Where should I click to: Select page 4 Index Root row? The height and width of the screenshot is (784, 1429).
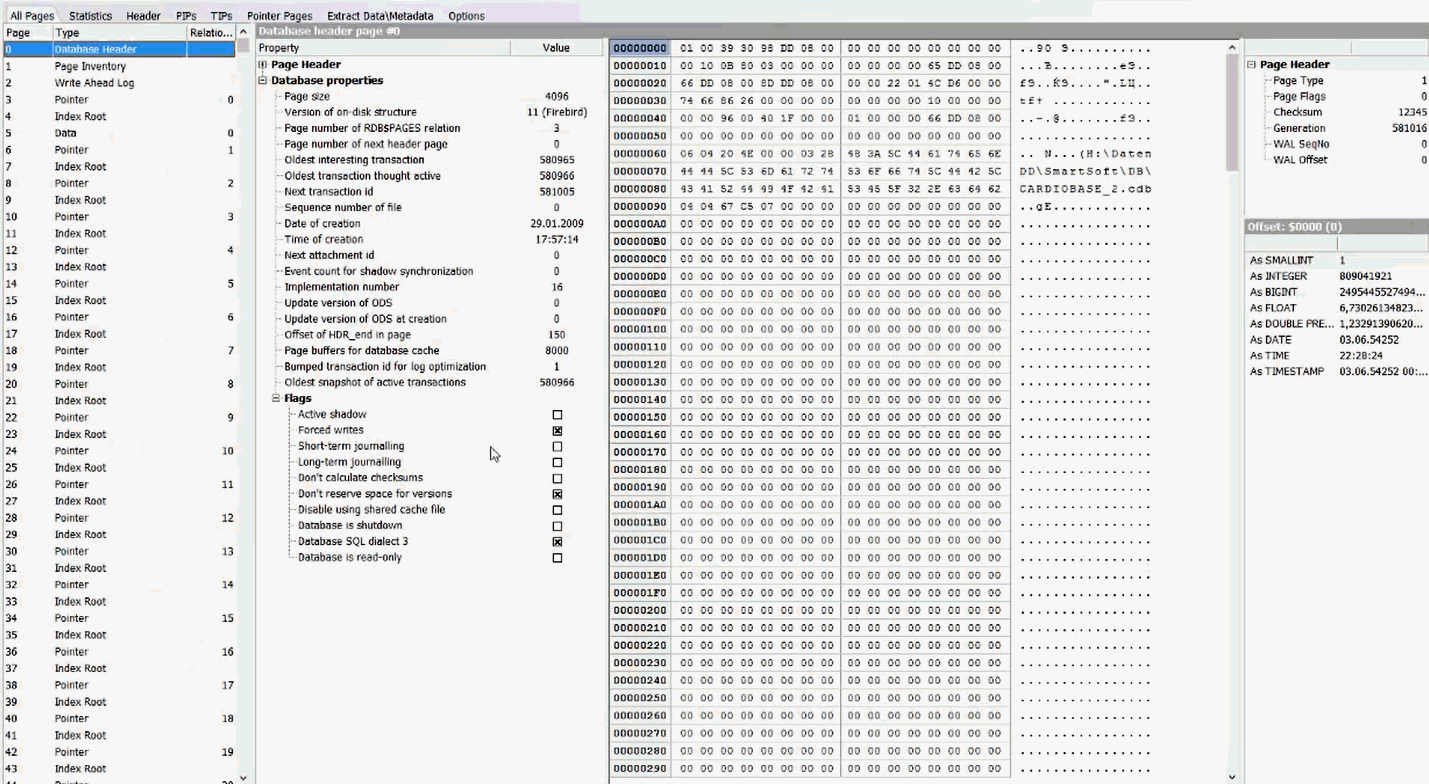(119, 116)
